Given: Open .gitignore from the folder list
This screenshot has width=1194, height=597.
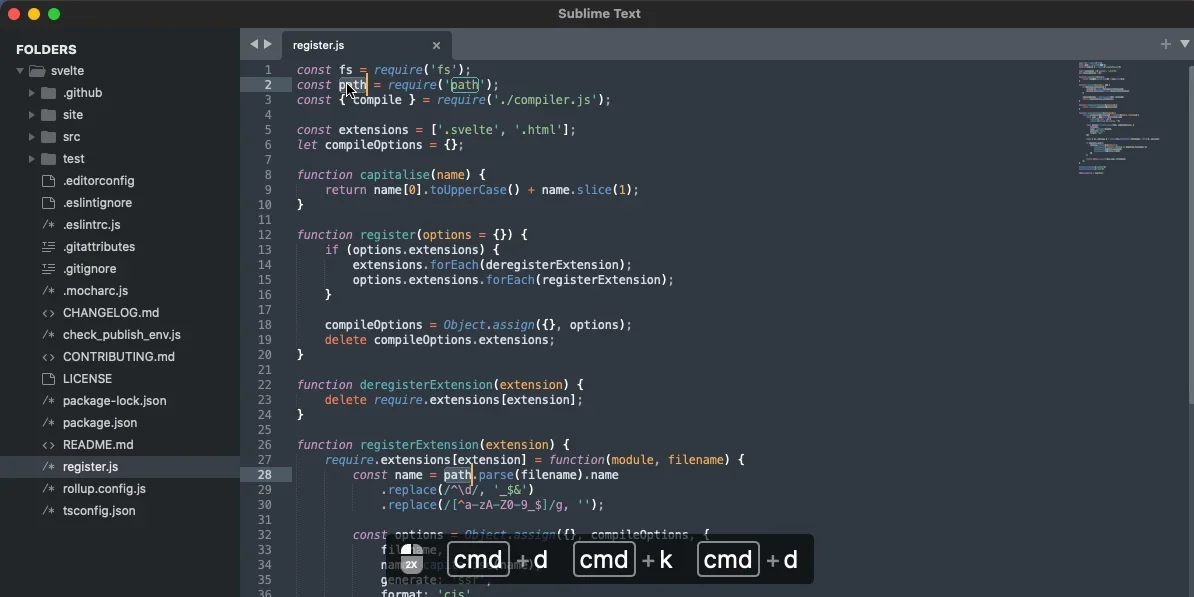Looking at the screenshot, I should [91, 270].
